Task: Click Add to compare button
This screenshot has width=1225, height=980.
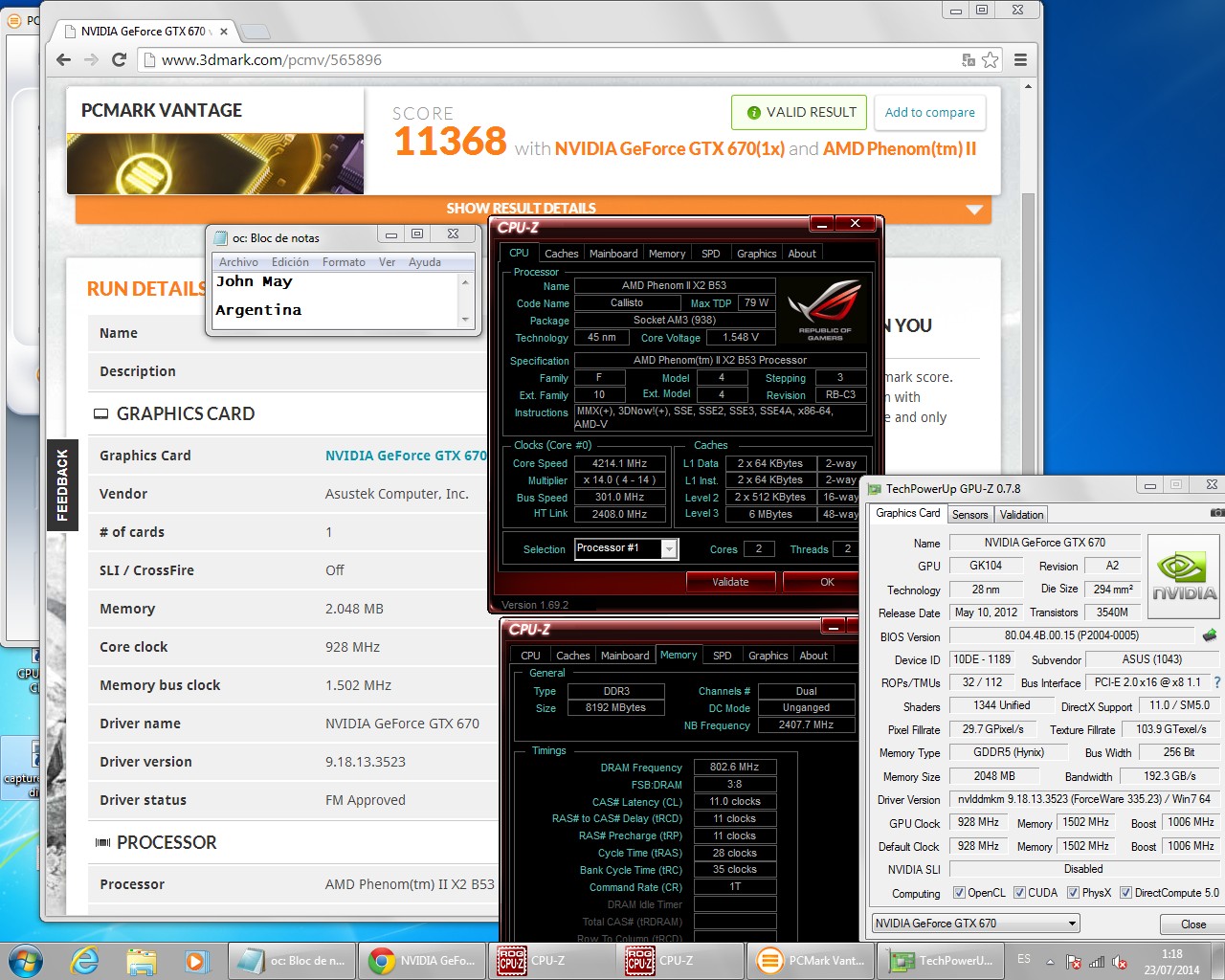Action: (x=929, y=112)
